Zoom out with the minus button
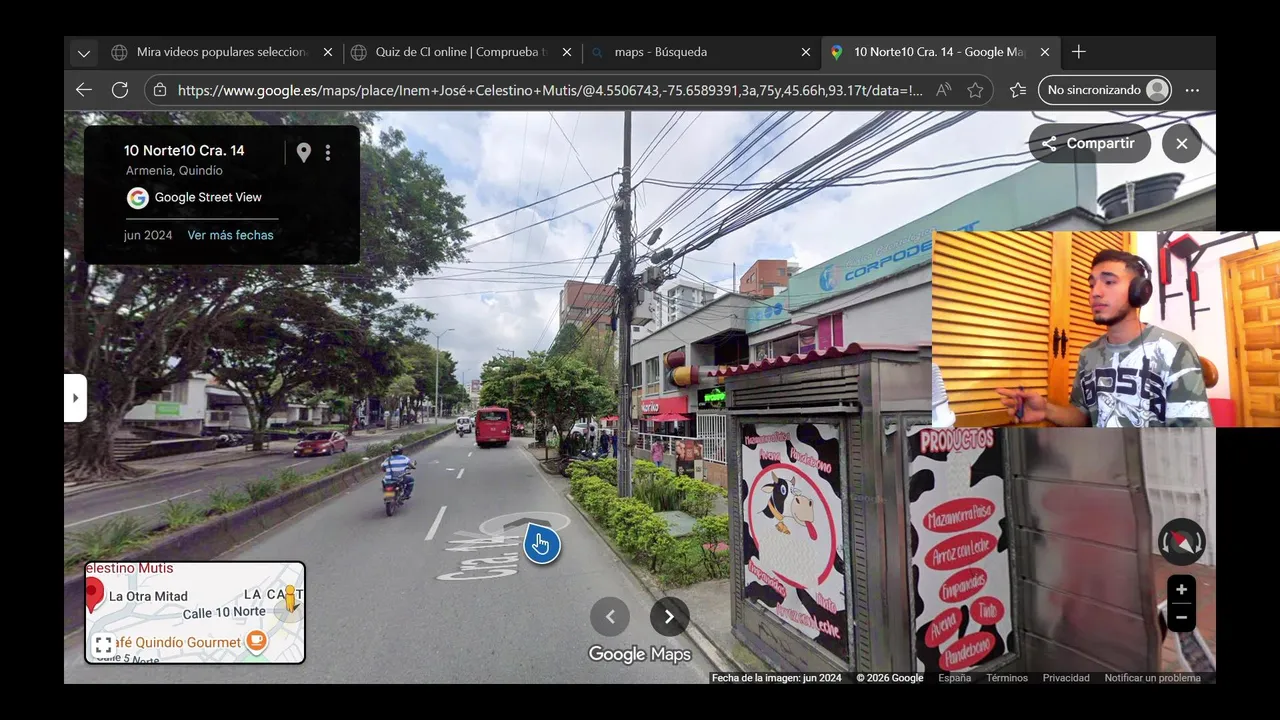 click(1181, 617)
